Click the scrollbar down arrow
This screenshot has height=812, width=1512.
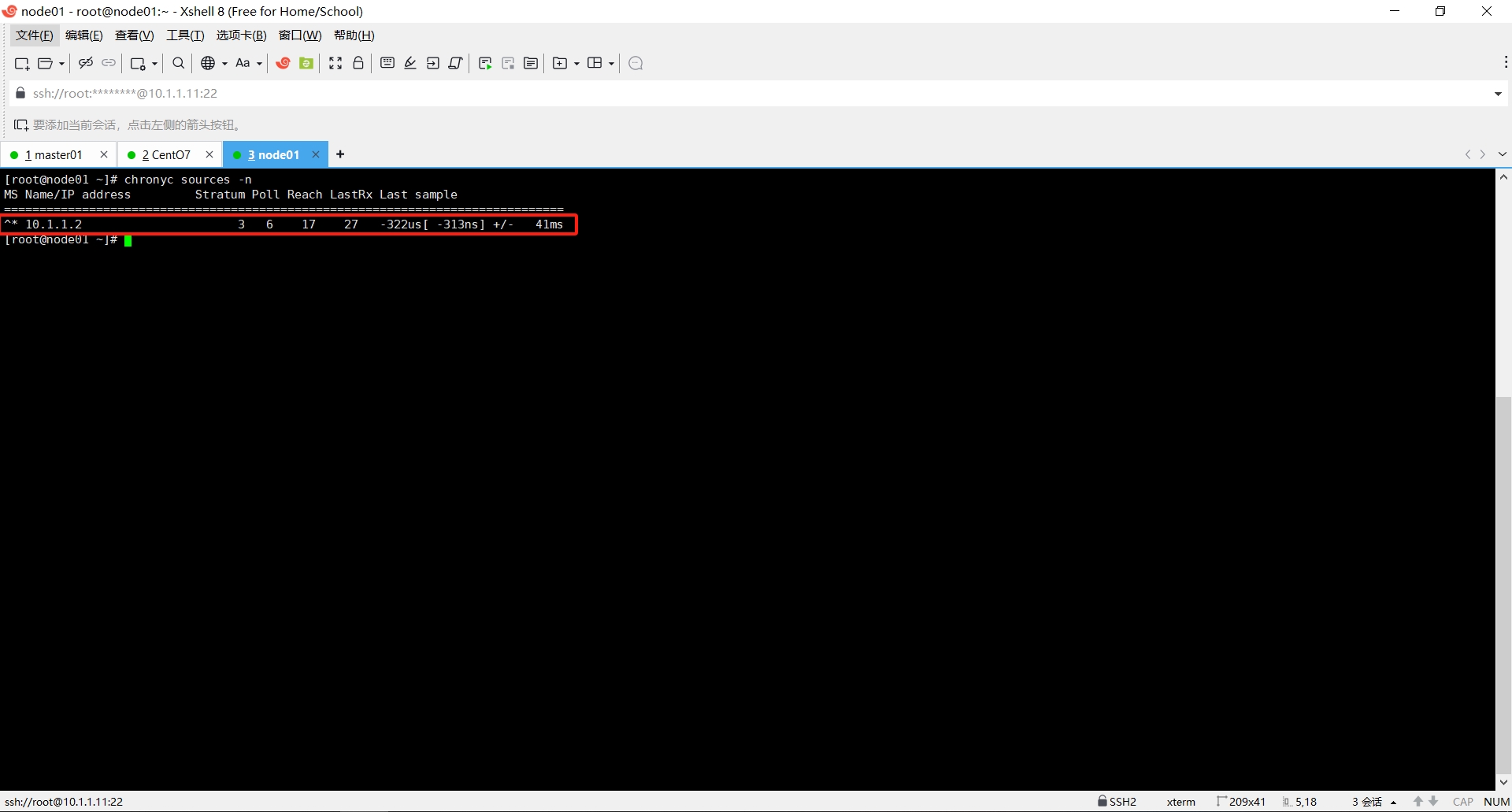(1503, 782)
